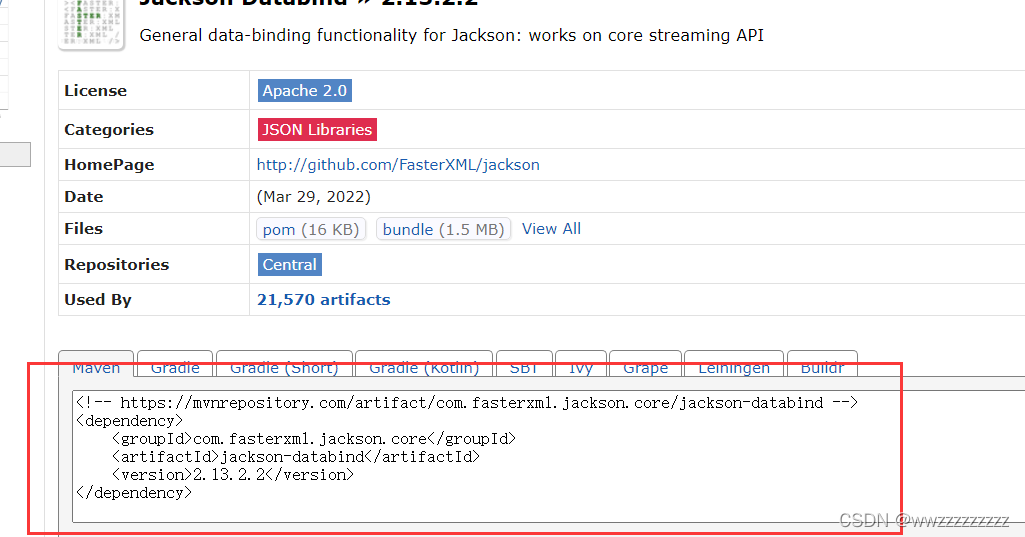The width and height of the screenshot is (1025, 537).
Task: Click inside the Maven dependency snippet textarea
Action: coord(548,457)
